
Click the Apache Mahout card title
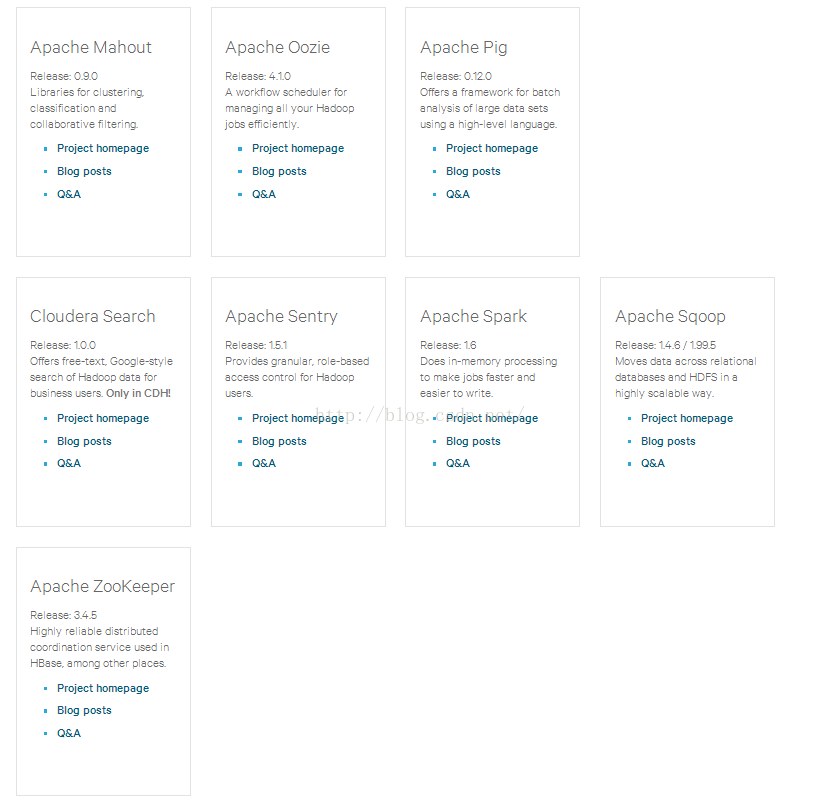point(91,48)
